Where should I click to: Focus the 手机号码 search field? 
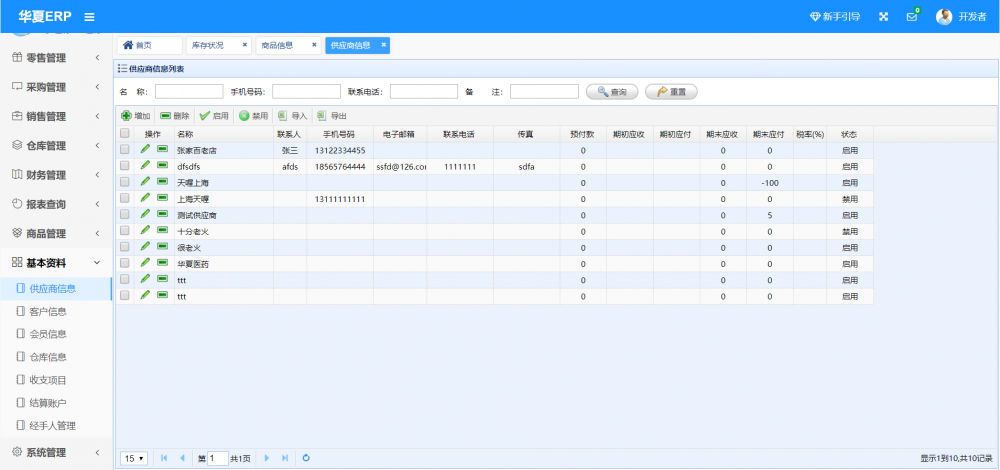click(306, 92)
